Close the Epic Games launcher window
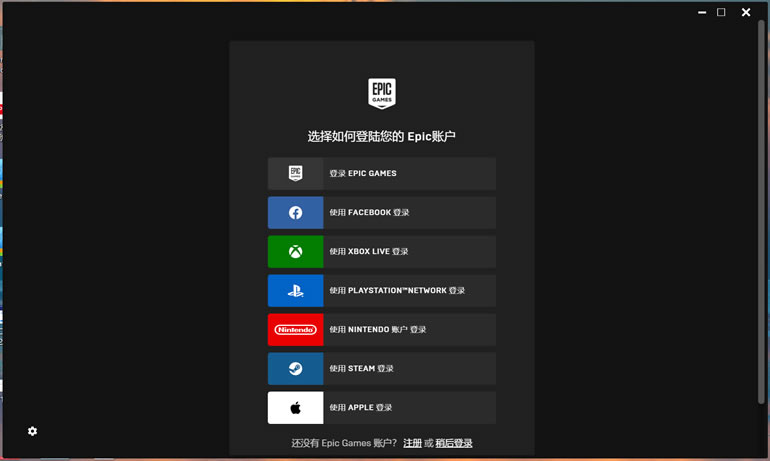The height and width of the screenshot is (461, 770). [x=745, y=12]
